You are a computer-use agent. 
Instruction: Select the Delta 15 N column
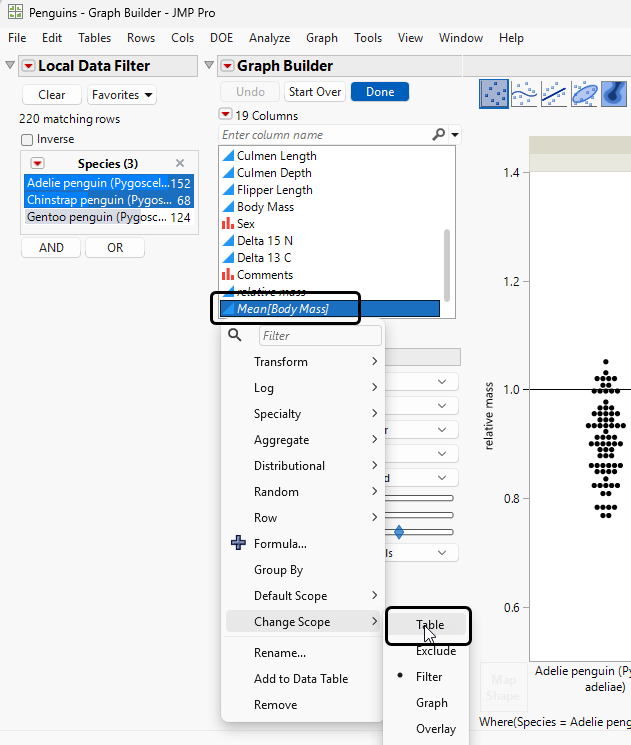tap(330, 240)
